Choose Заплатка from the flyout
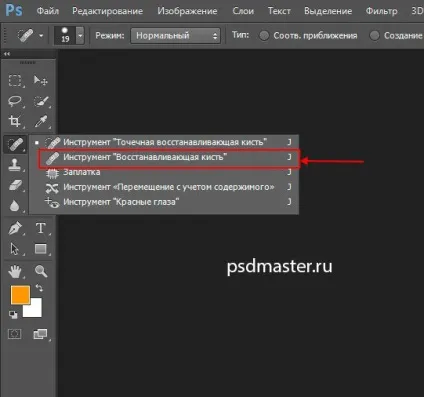424x397 pixels. (164, 172)
